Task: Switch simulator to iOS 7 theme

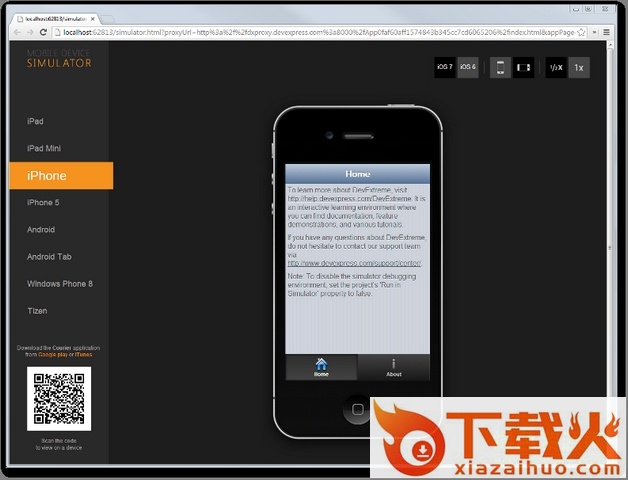Action: pos(445,67)
